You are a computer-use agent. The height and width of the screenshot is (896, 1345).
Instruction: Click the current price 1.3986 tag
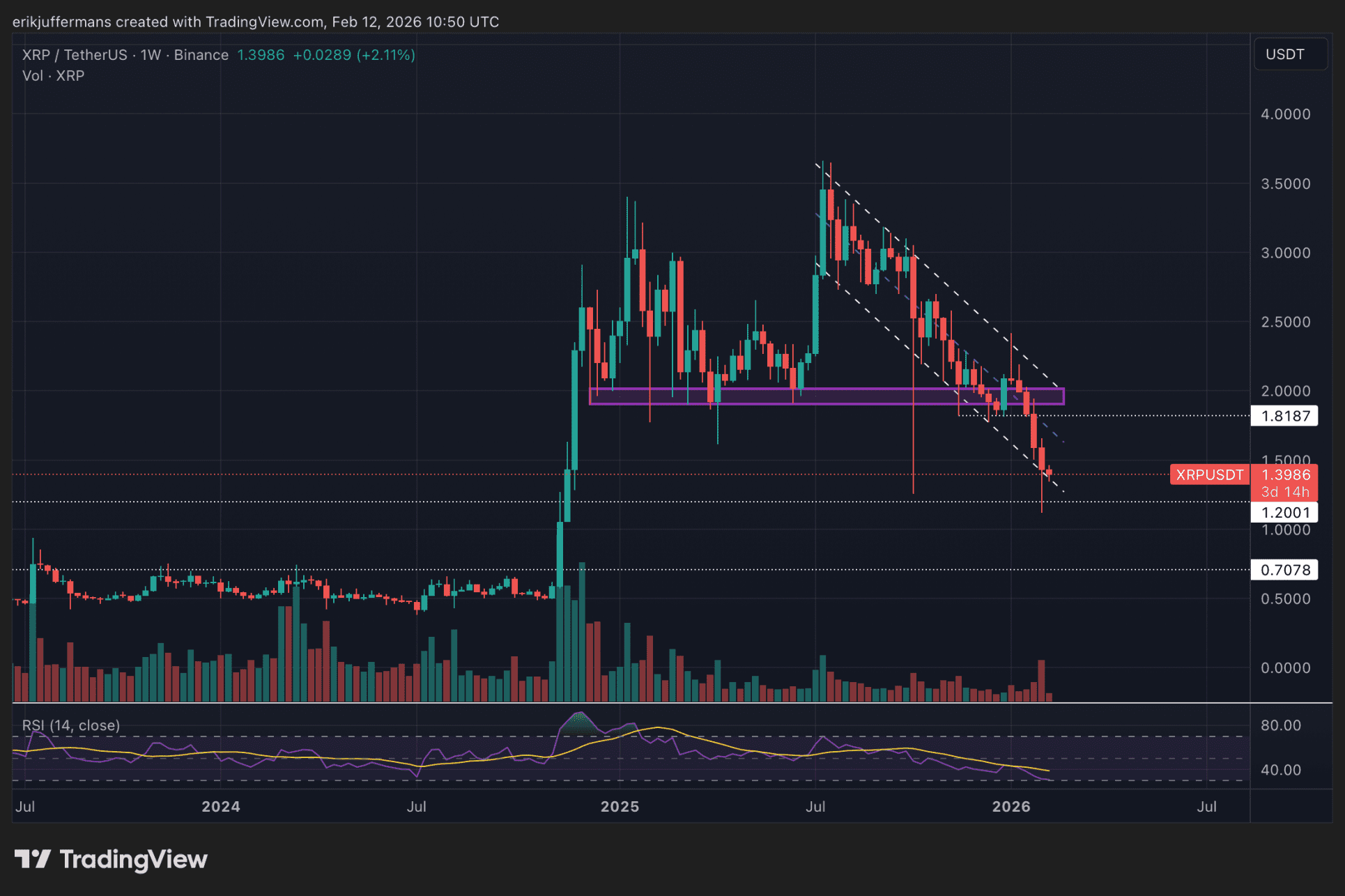coord(1285,475)
